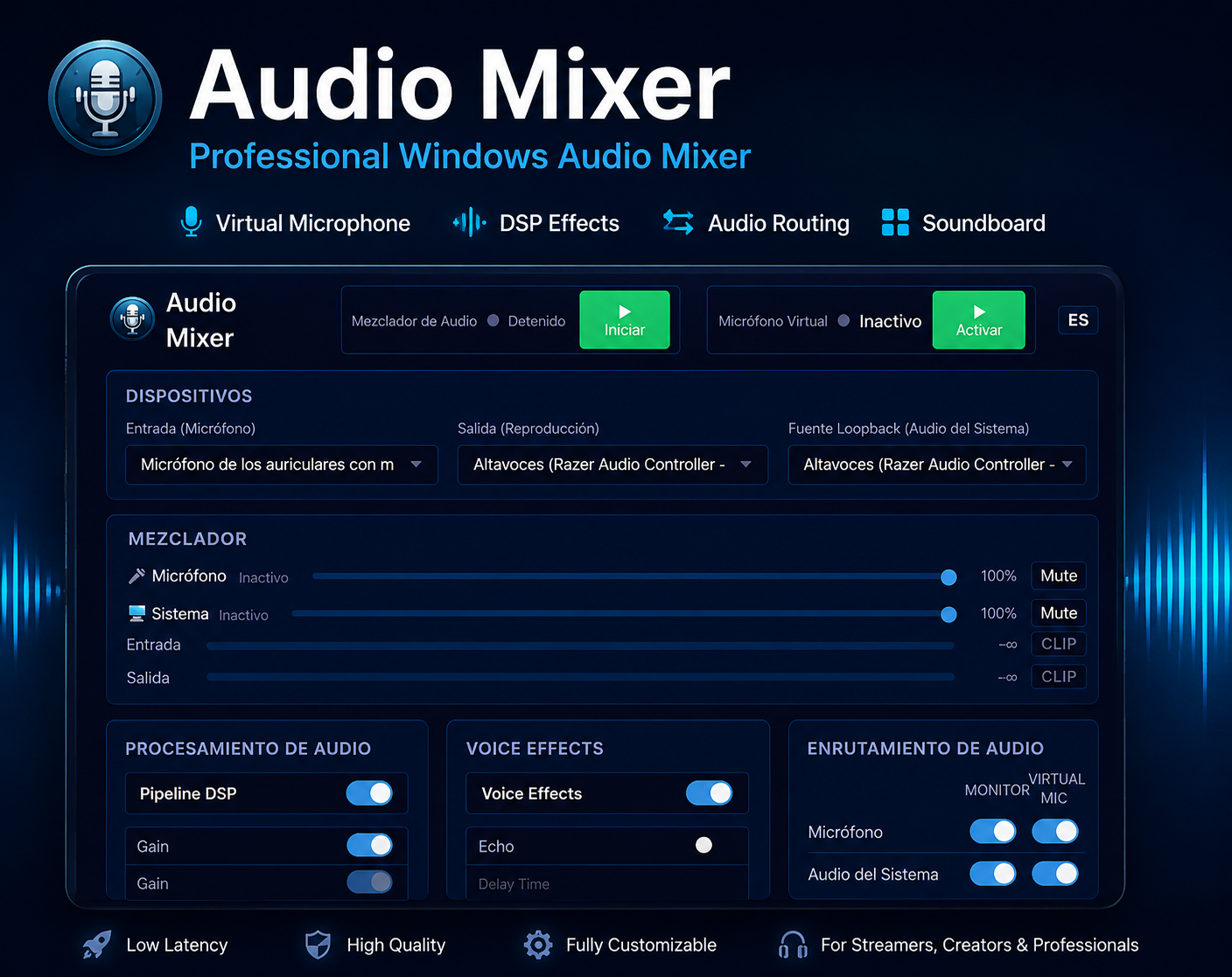Click the Micrófono channel microphone icon
The height and width of the screenshot is (977, 1232).
pyautogui.click(x=136, y=576)
